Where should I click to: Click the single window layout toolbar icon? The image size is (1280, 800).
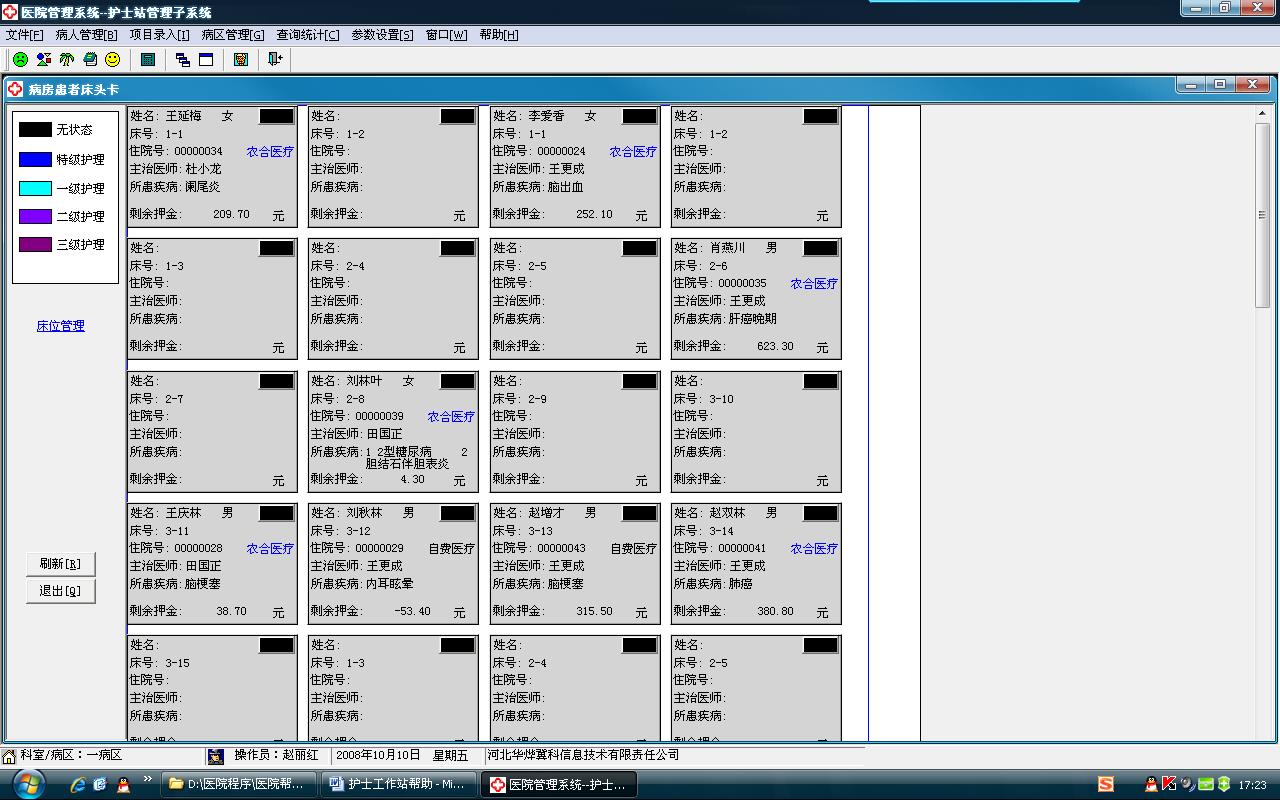coord(206,60)
